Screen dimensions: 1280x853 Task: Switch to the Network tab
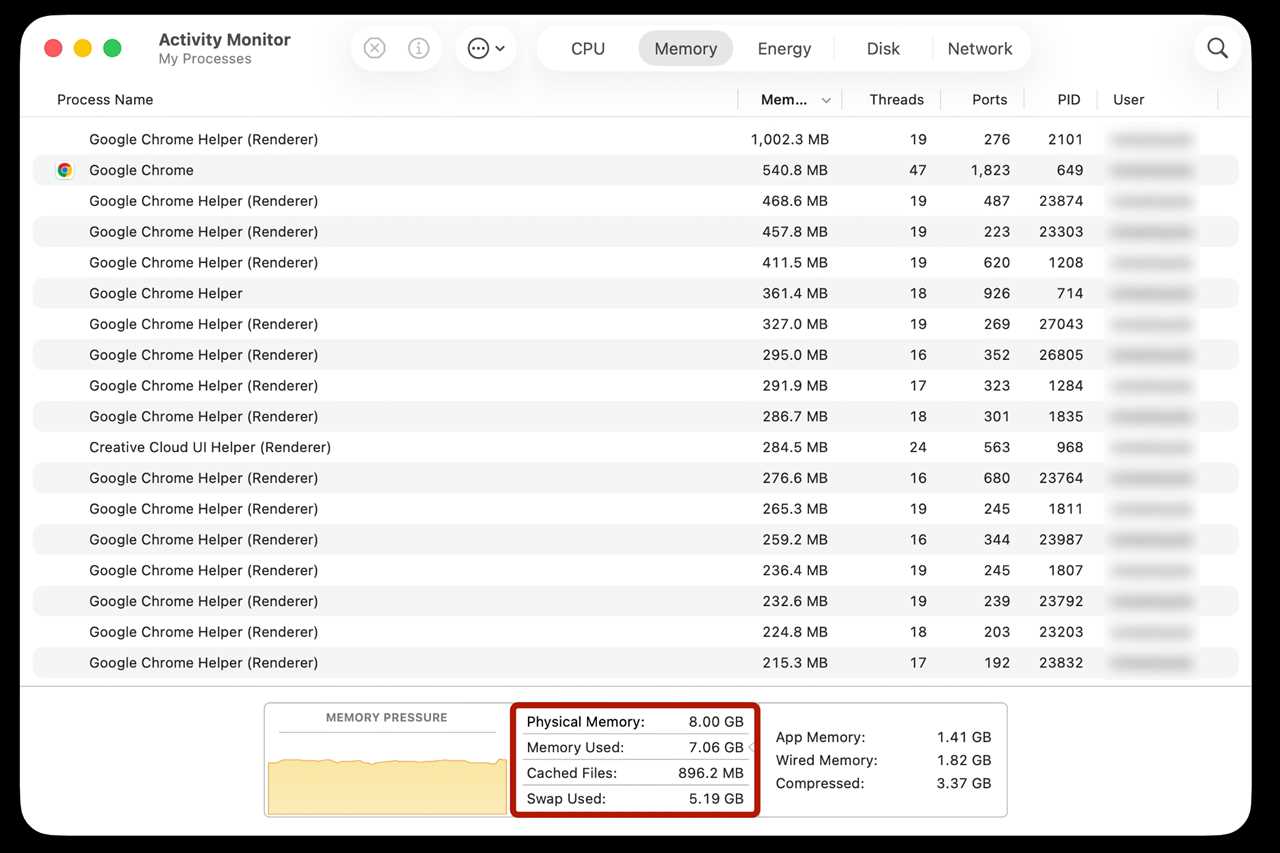coord(980,48)
